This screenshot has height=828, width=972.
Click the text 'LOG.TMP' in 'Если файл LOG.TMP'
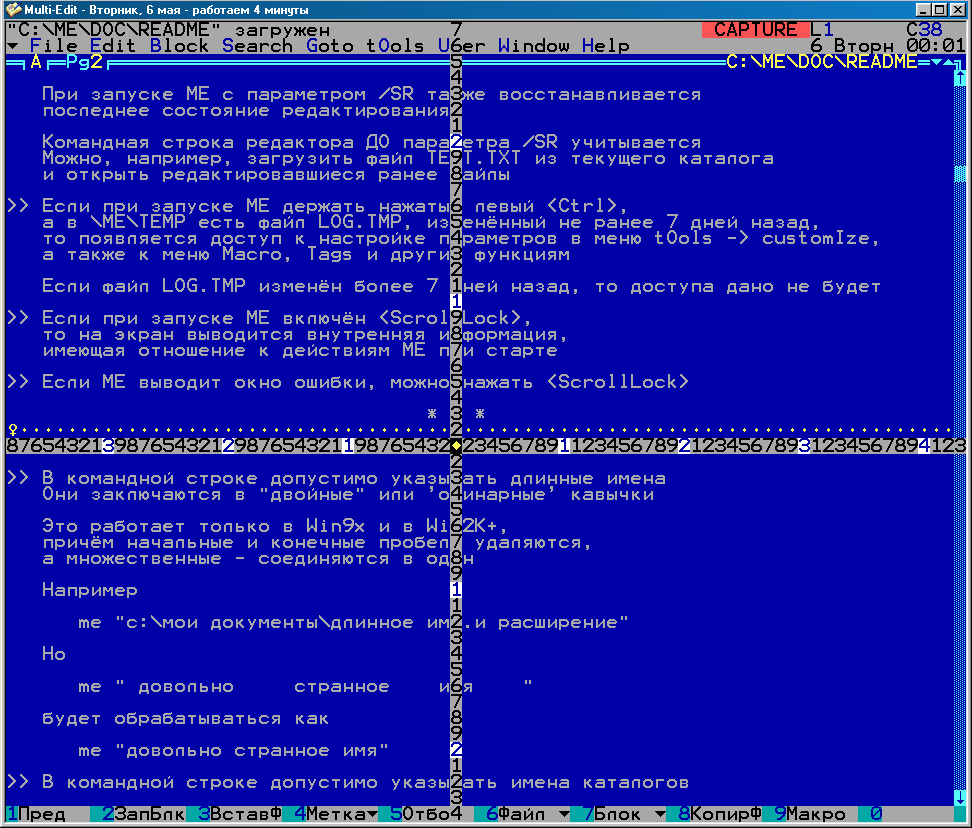pos(203,286)
